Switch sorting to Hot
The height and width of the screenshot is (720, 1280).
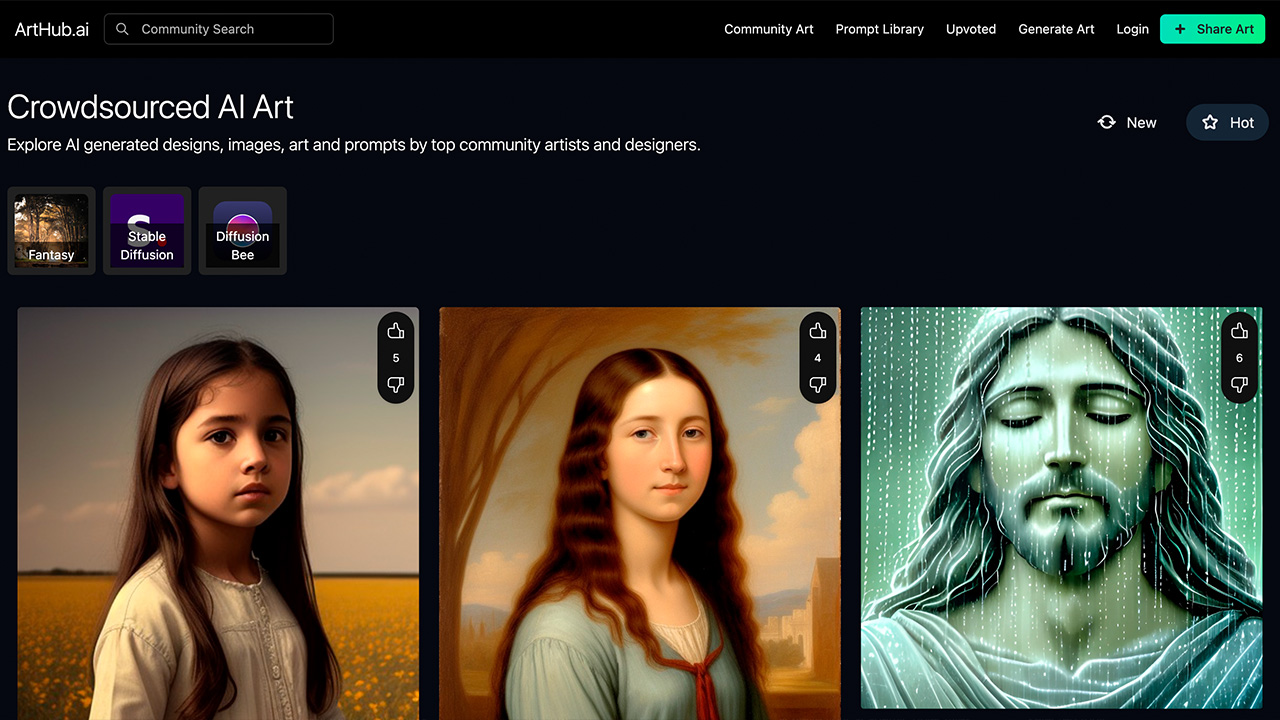(x=1227, y=122)
